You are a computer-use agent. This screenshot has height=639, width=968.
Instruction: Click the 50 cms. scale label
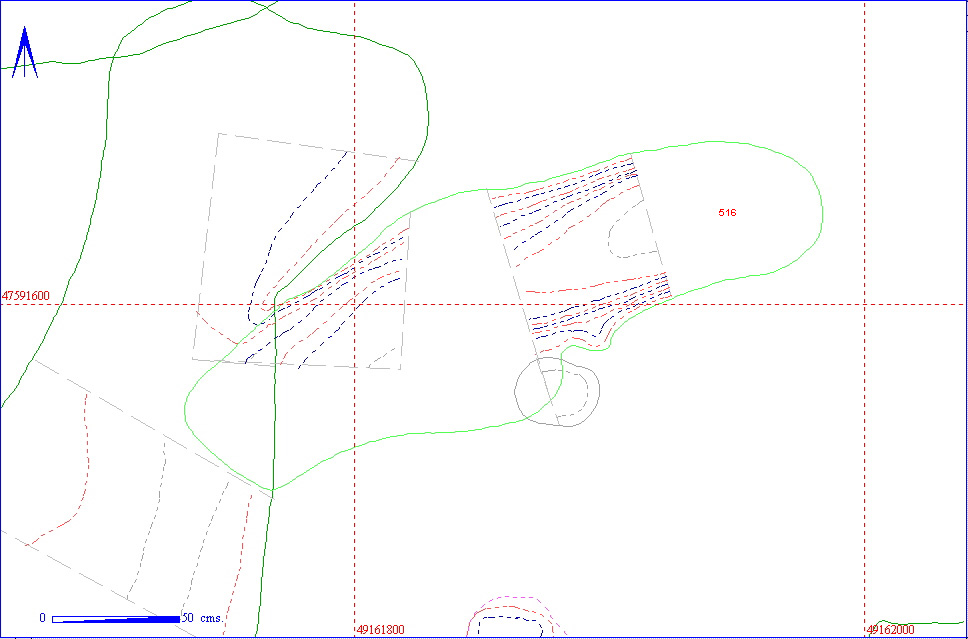pyautogui.click(x=202, y=618)
